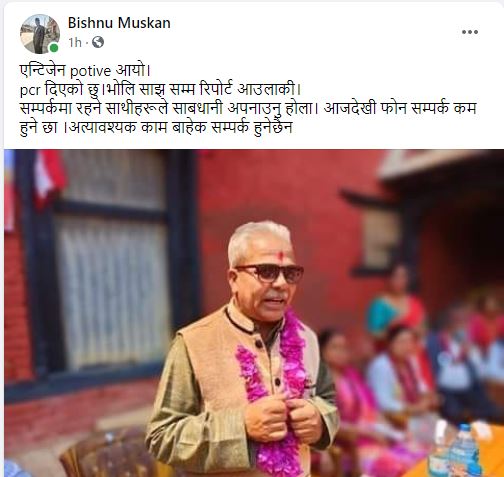Click the man's sunglasses in photo

(x=270, y=273)
